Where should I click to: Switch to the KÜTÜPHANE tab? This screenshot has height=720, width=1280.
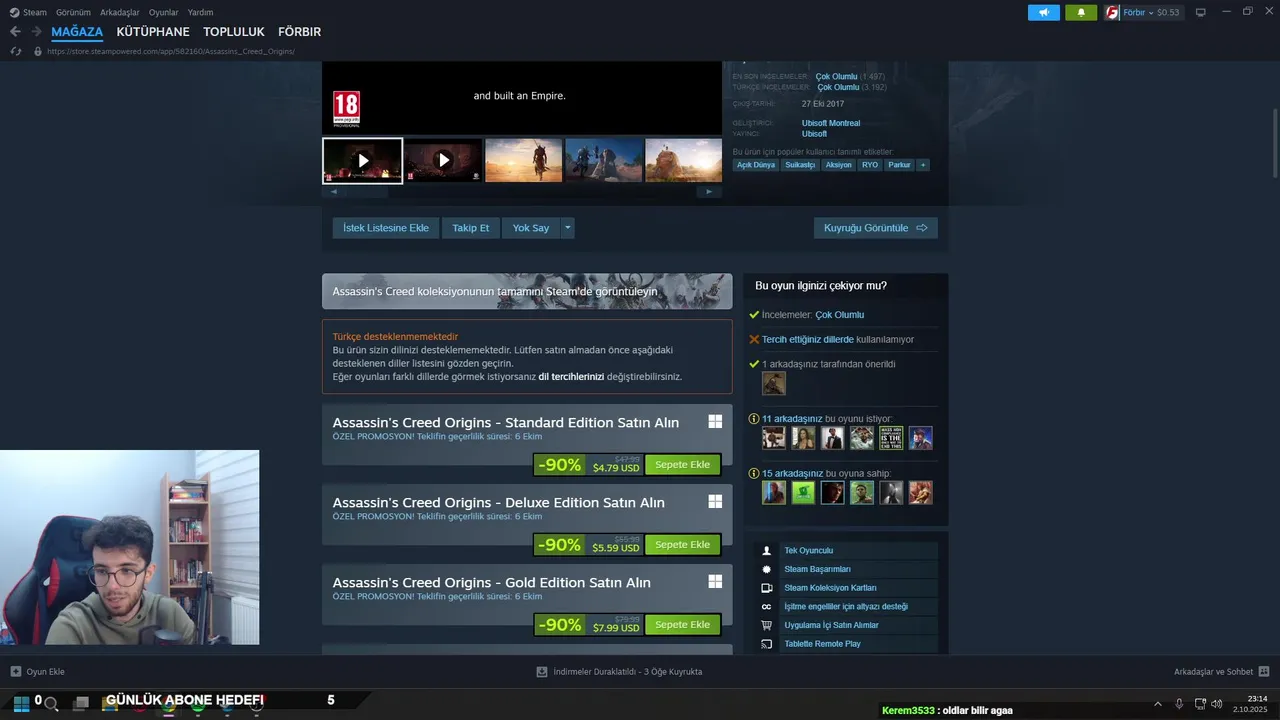click(x=153, y=32)
